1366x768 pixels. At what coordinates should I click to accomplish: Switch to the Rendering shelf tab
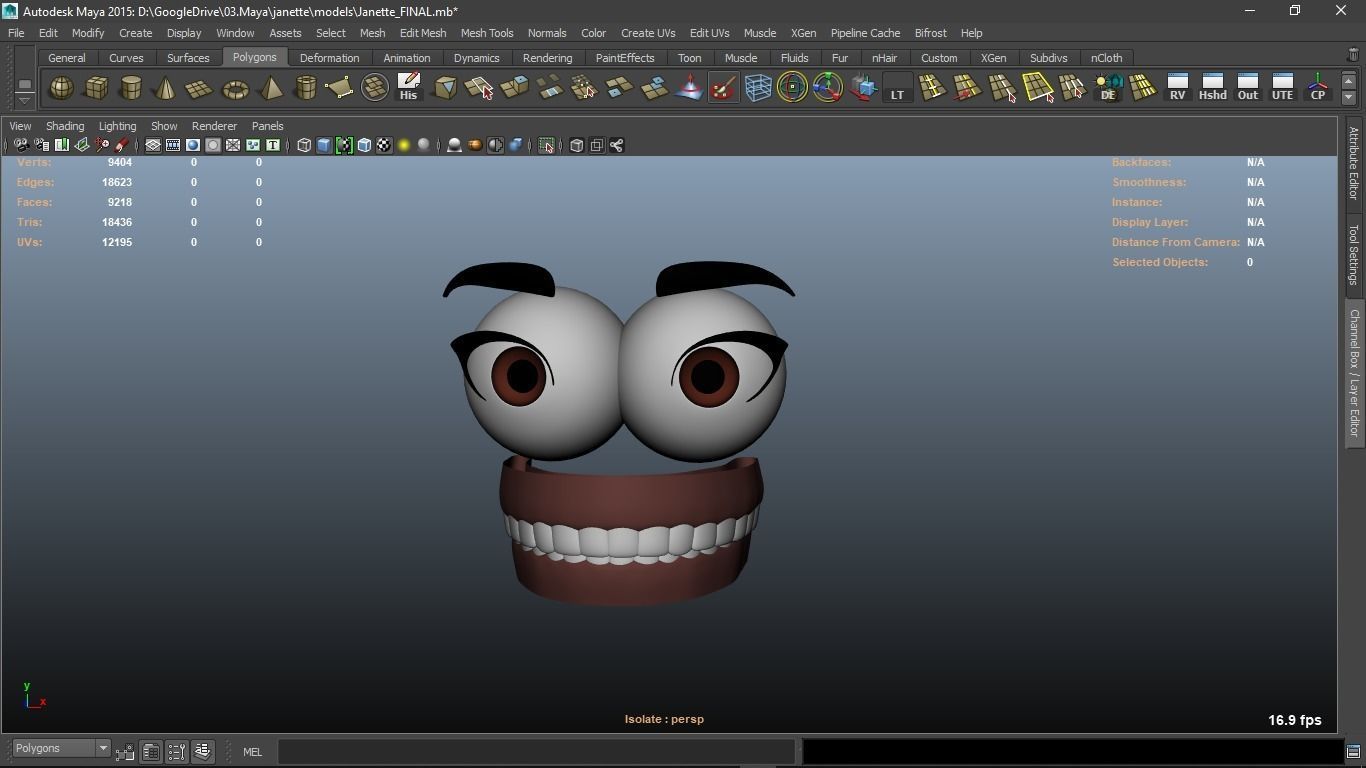[x=548, y=58]
